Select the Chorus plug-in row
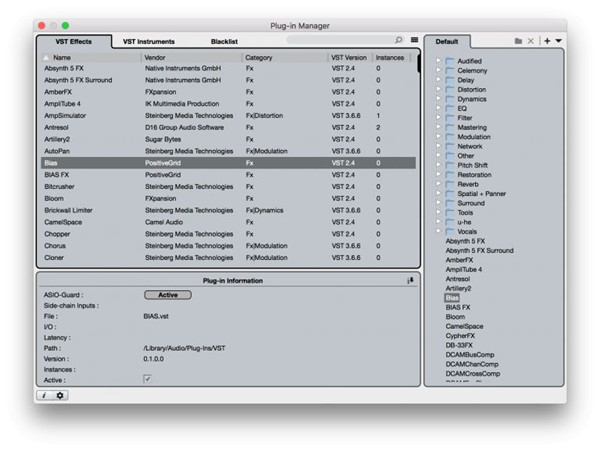 (x=228, y=246)
